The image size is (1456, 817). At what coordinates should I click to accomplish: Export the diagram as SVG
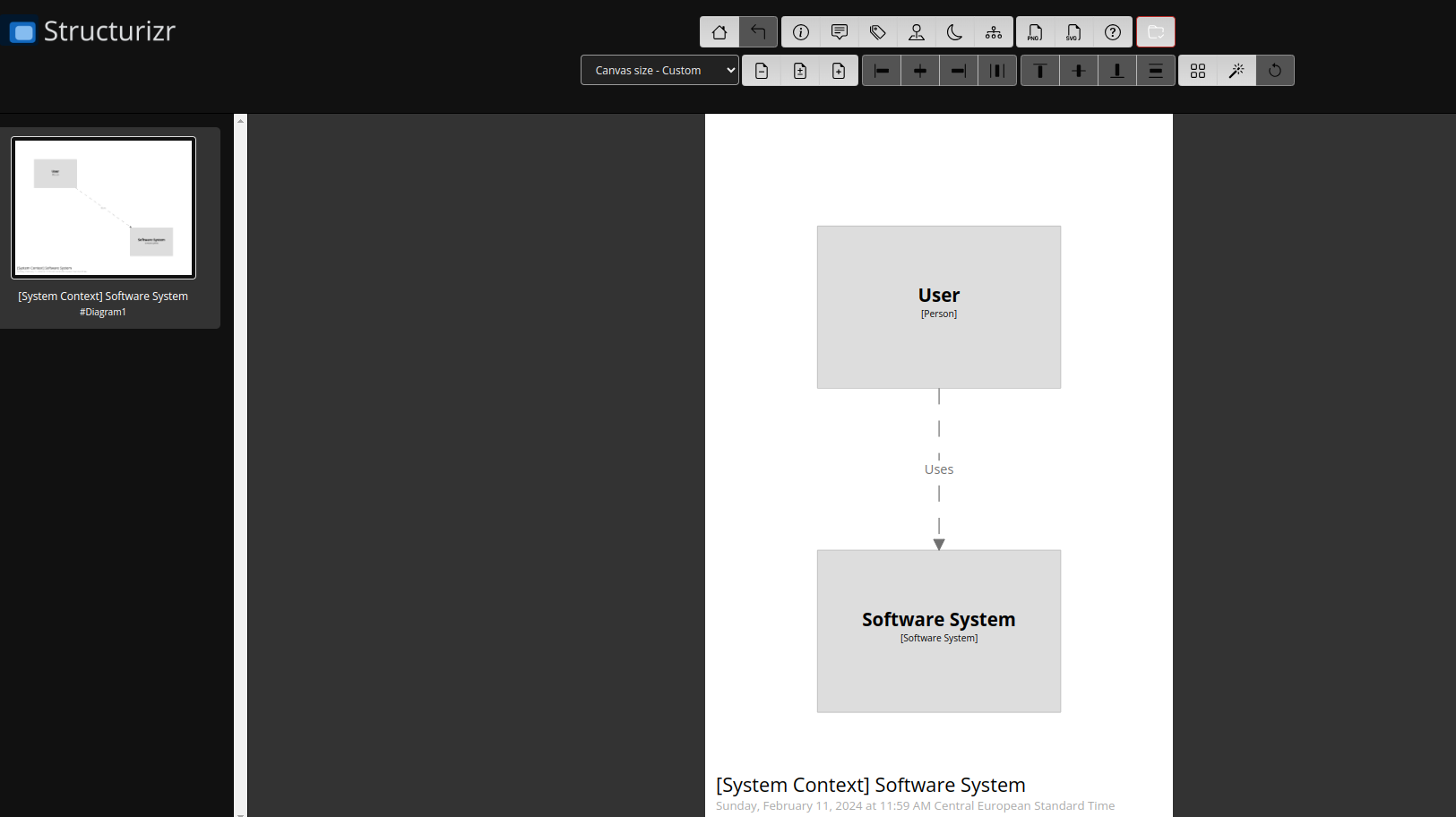pos(1074,31)
